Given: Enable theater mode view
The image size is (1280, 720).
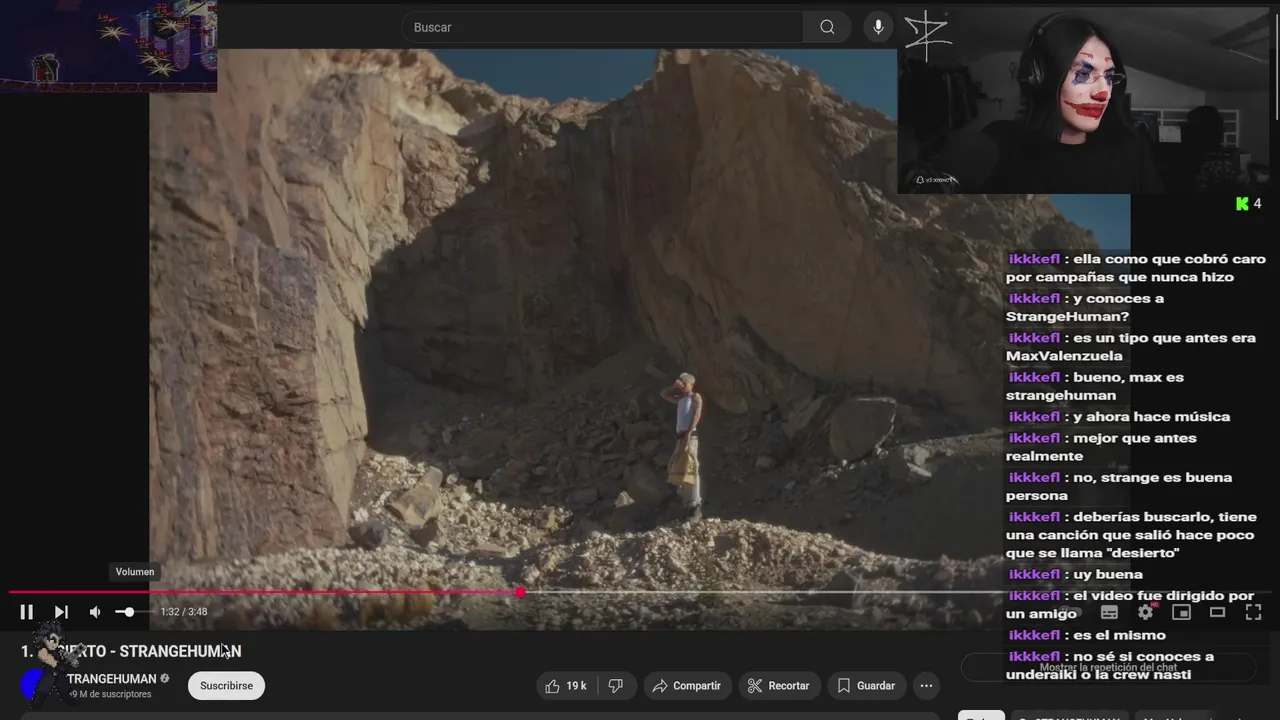Looking at the screenshot, I should [x=1217, y=612].
